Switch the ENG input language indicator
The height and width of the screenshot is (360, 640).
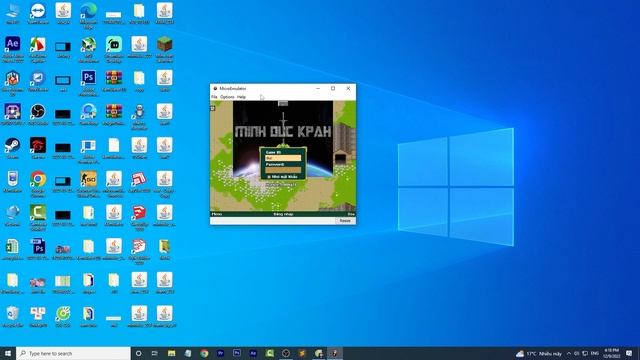click(595, 353)
